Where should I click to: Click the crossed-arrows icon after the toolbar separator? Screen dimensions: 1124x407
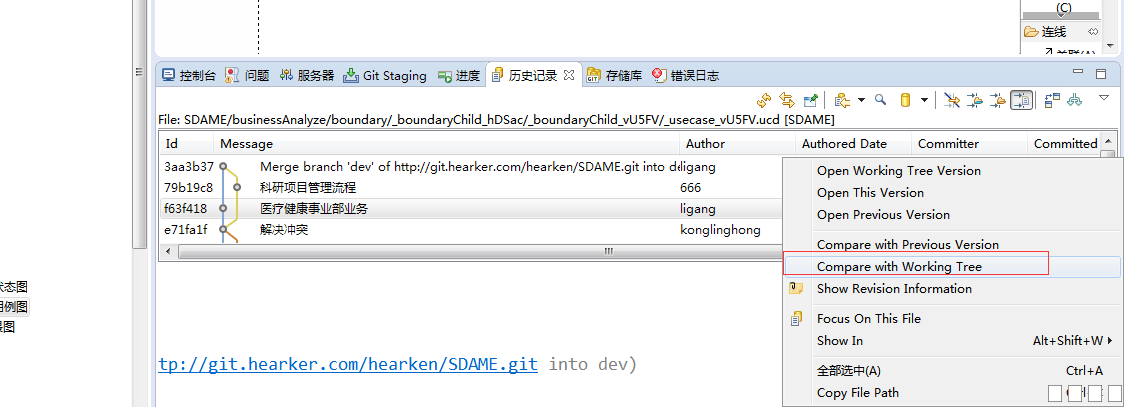(951, 100)
